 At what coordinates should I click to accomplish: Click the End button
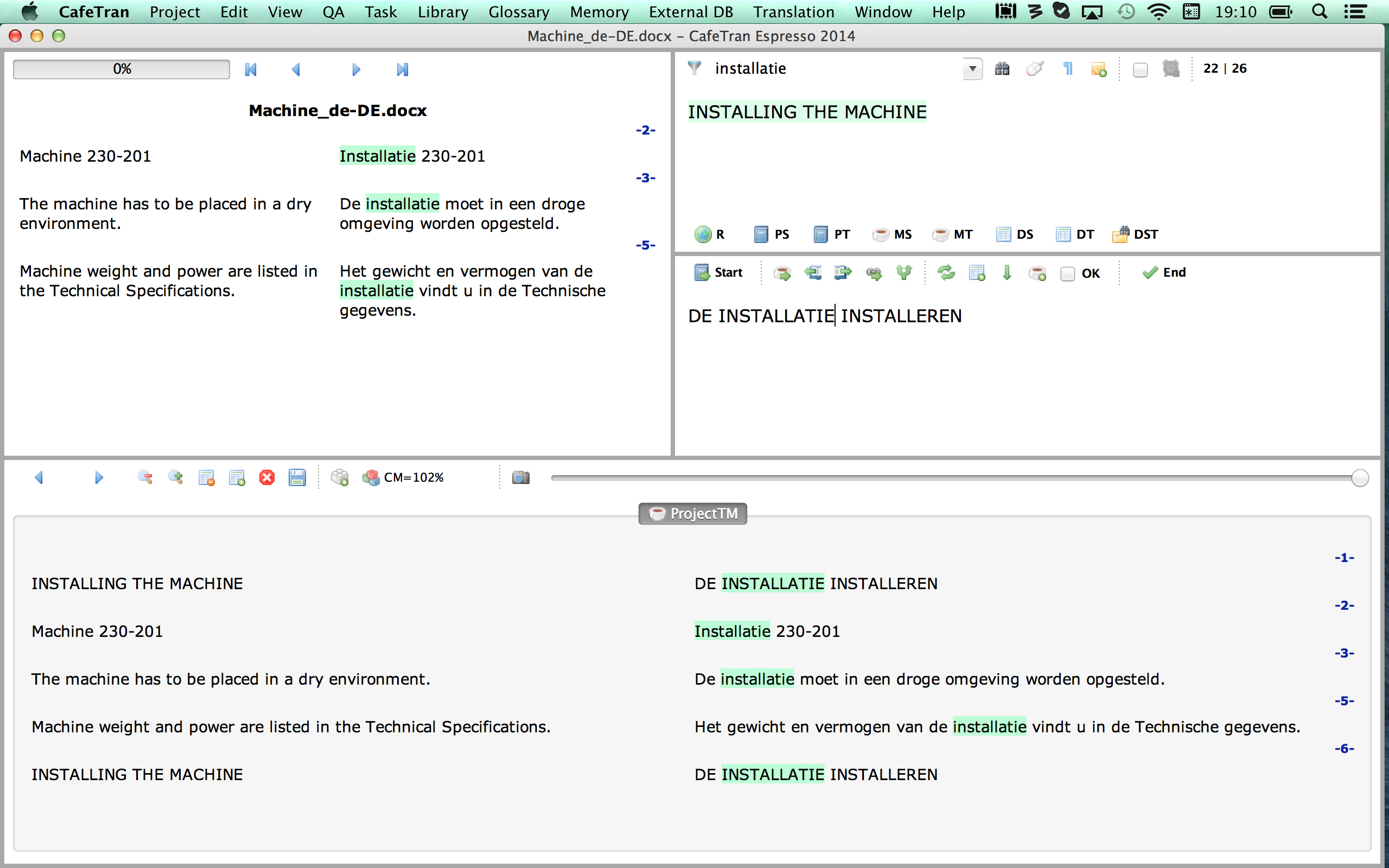[1164, 273]
